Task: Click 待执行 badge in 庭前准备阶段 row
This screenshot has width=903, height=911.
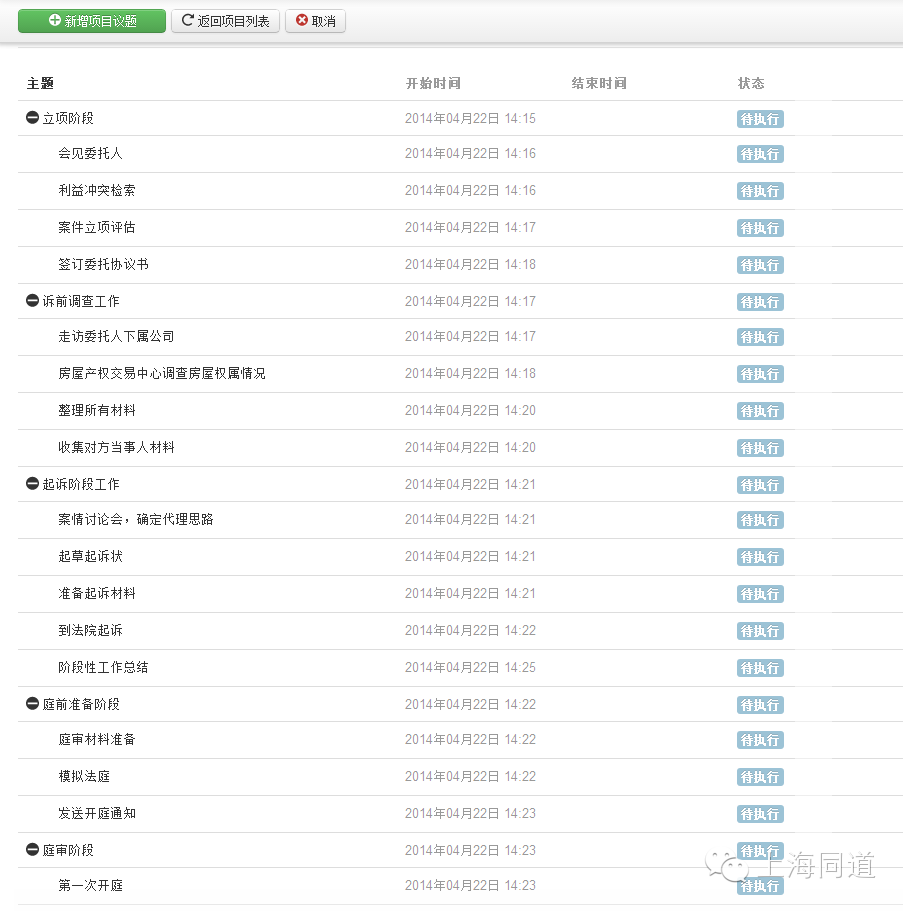Action: (760, 705)
